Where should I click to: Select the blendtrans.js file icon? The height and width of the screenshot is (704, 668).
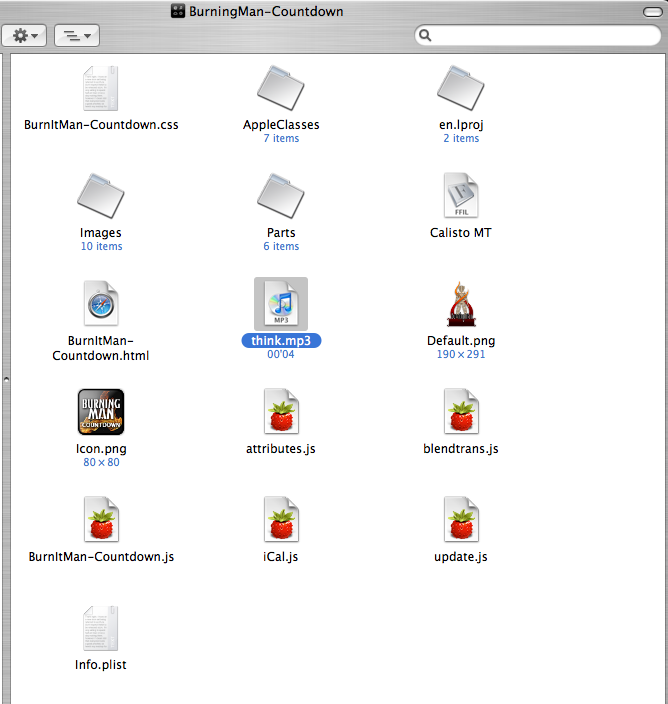point(461,411)
